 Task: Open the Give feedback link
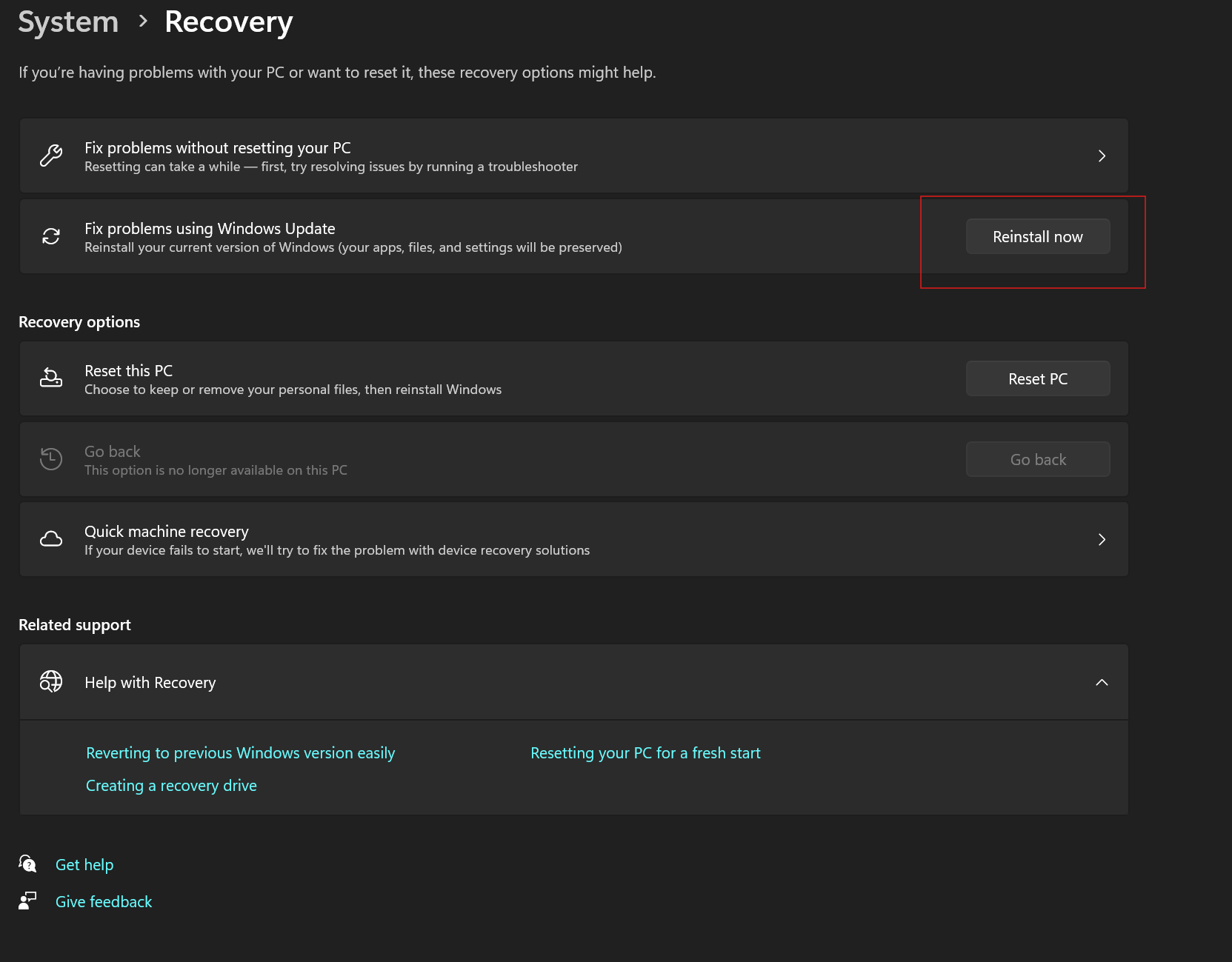(104, 902)
